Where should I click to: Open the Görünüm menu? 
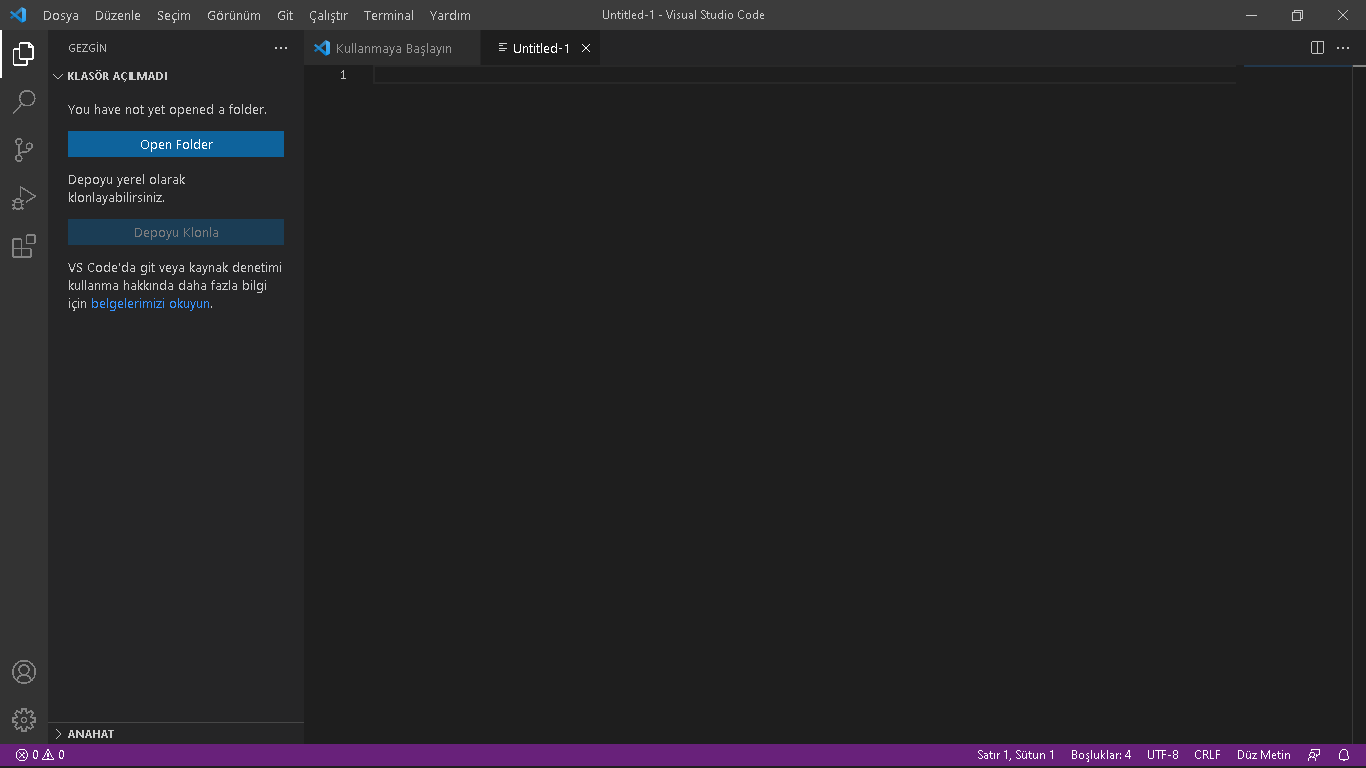coord(234,15)
